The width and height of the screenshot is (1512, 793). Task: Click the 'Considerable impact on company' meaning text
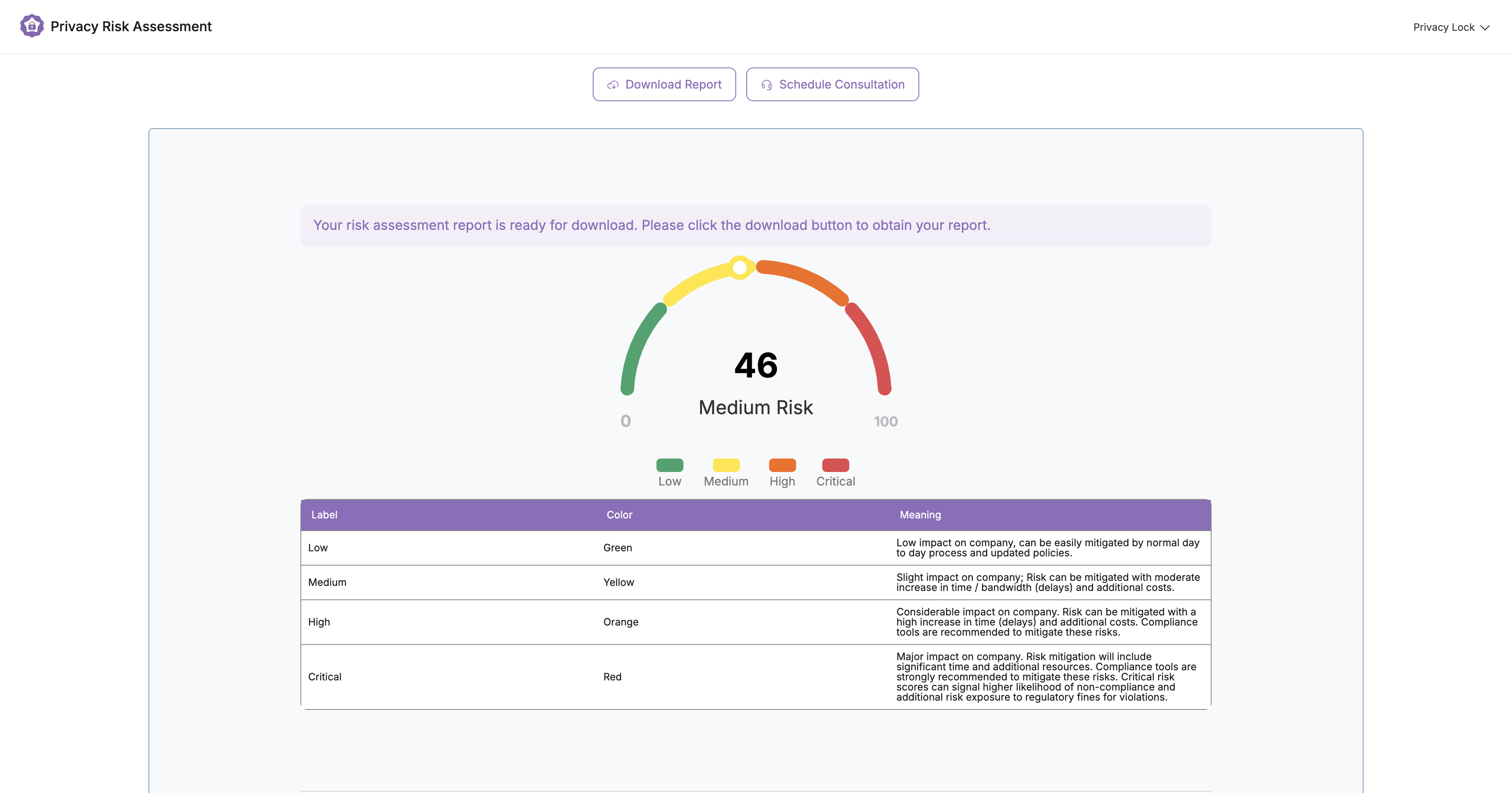(1047, 622)
